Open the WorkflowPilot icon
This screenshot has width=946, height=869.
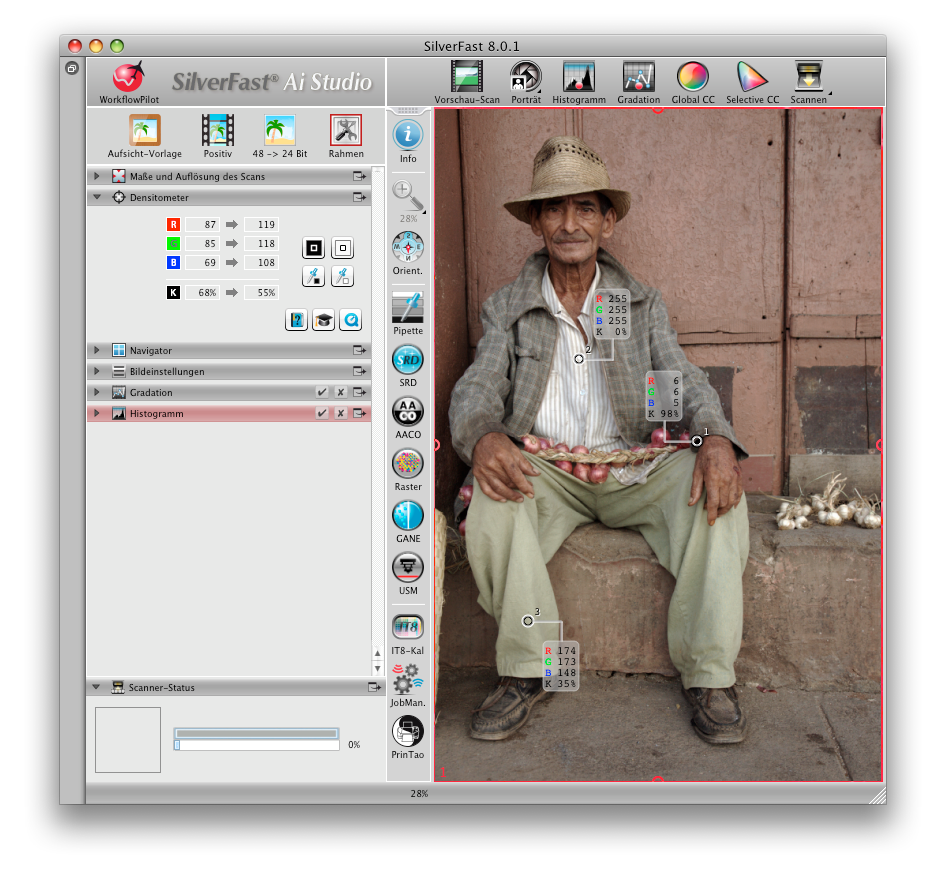coord(128,78)
